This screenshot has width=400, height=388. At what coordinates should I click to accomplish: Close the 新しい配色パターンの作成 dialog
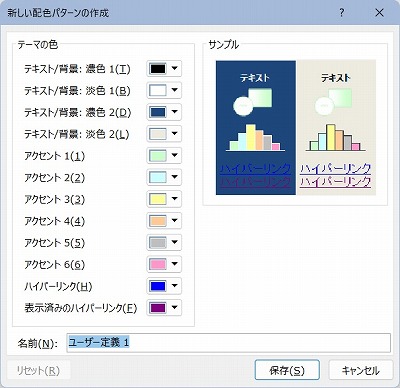(379, 13)
